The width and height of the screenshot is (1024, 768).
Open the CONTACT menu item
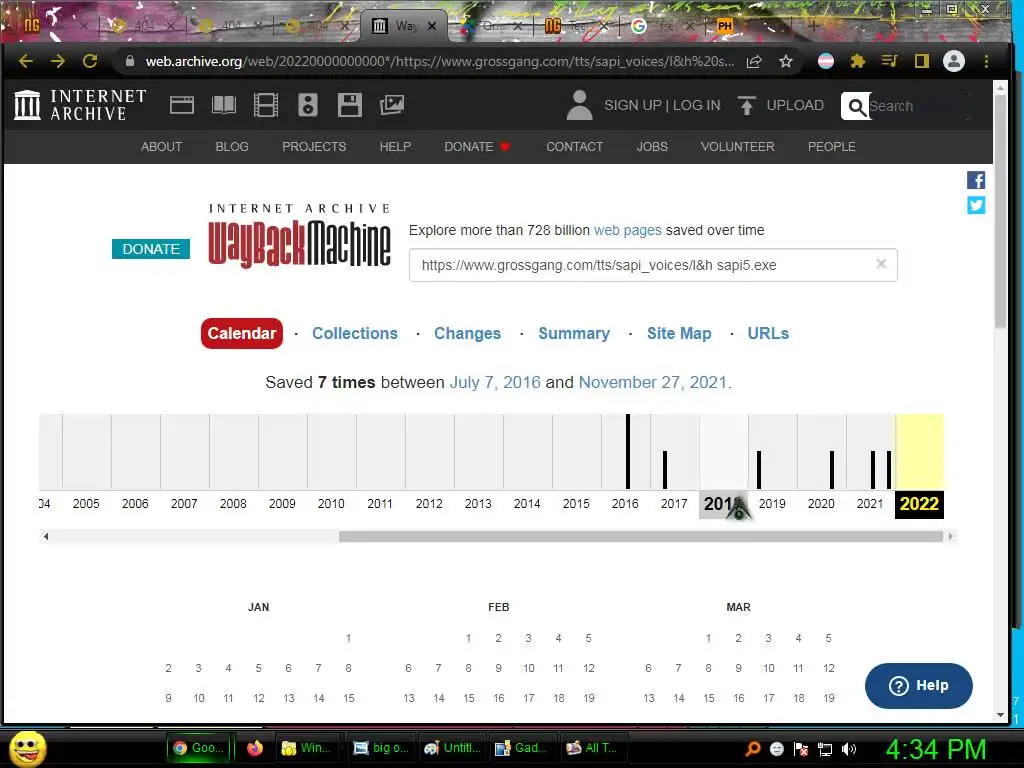[x=575, y=146]
